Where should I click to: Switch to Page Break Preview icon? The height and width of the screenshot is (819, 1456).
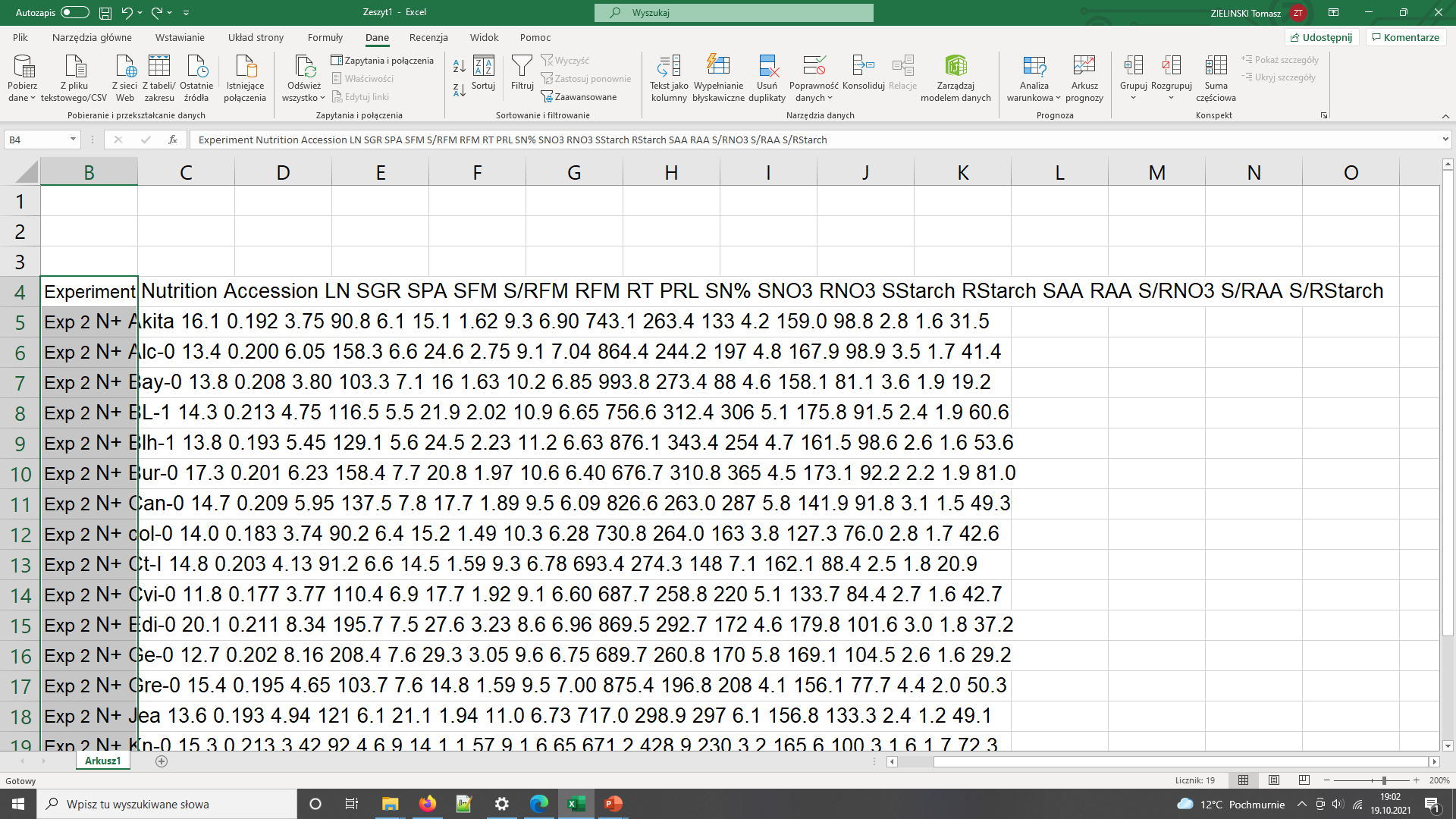1304,780
